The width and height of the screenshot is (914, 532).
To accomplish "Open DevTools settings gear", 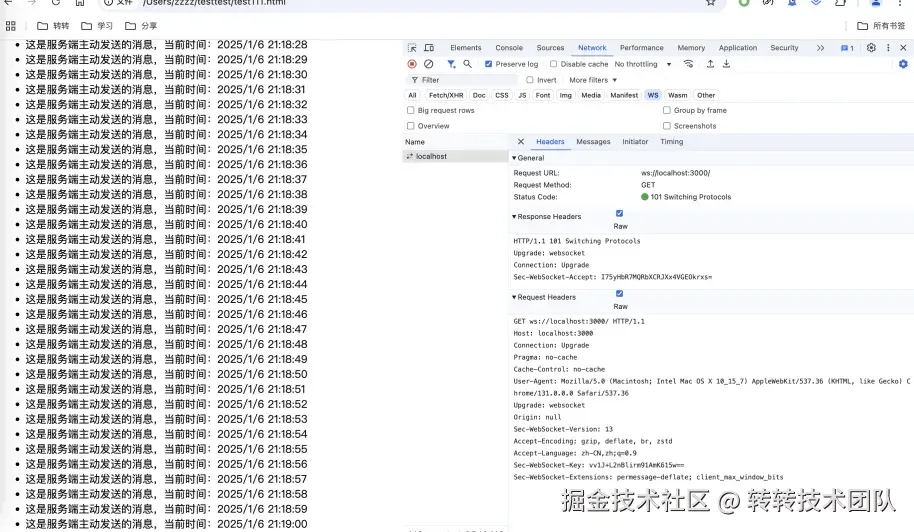I will pyautogui.click(x=871, y=48).
